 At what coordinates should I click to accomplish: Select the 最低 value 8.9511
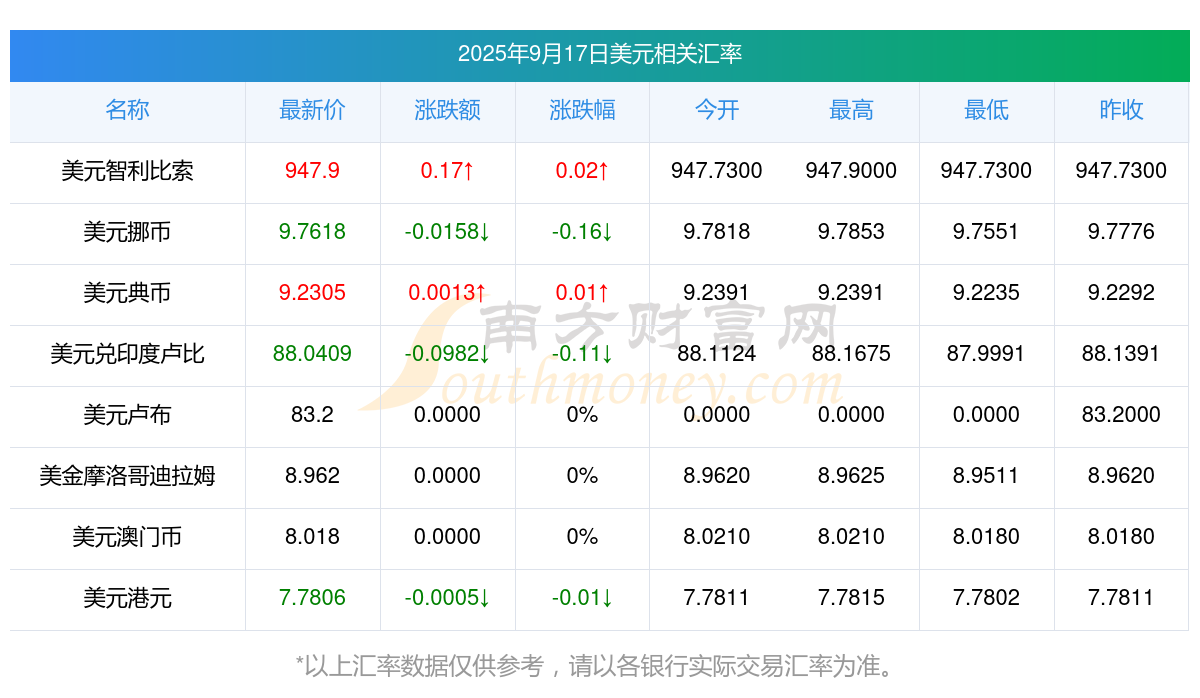coord(986,476)
